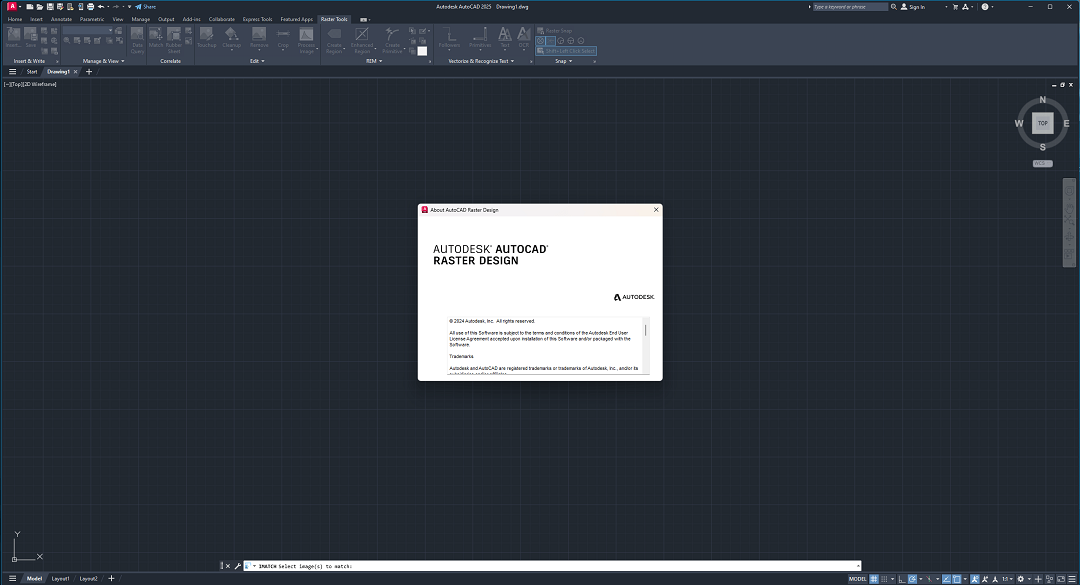This screenshot has height=585, width=1080.
Task: Click the Share button
Action: pyautogui.click(x=148, y=6)
